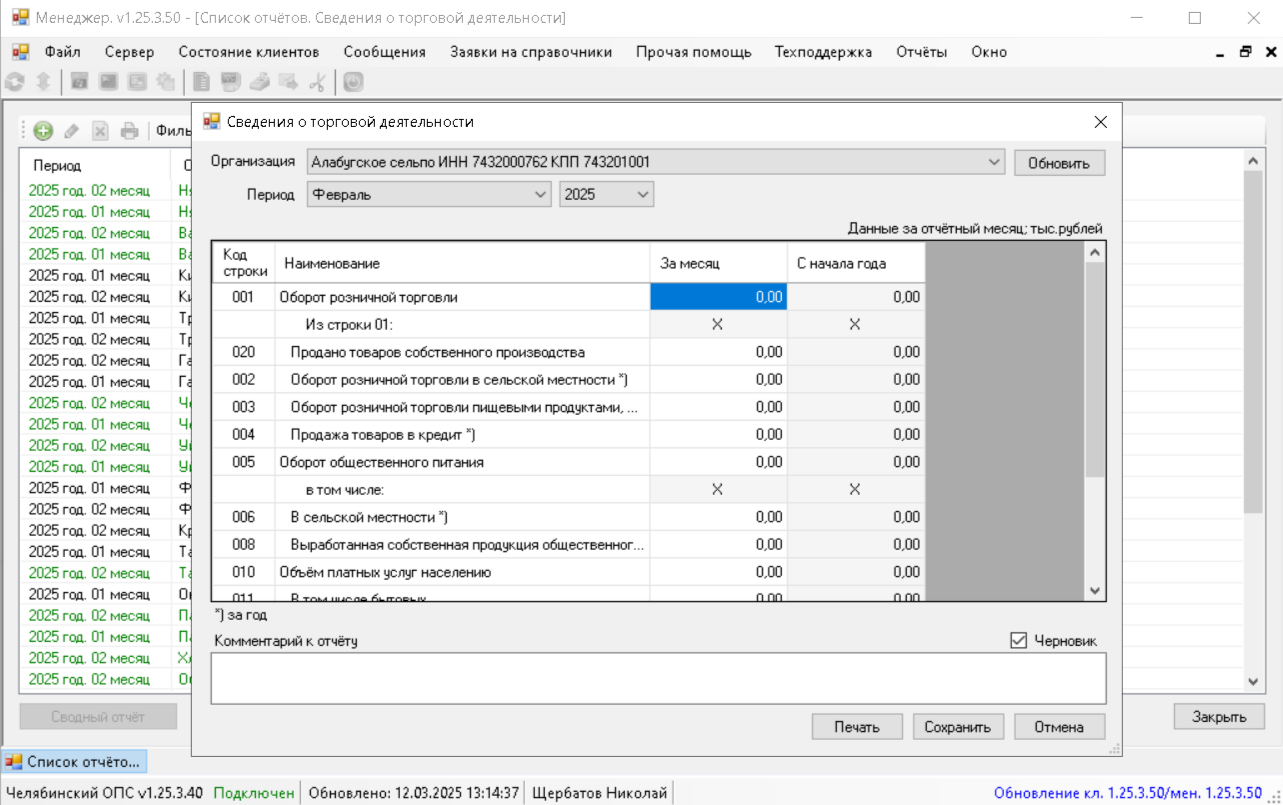Click the reports list scrollbar down arrow

point(1254,681)
